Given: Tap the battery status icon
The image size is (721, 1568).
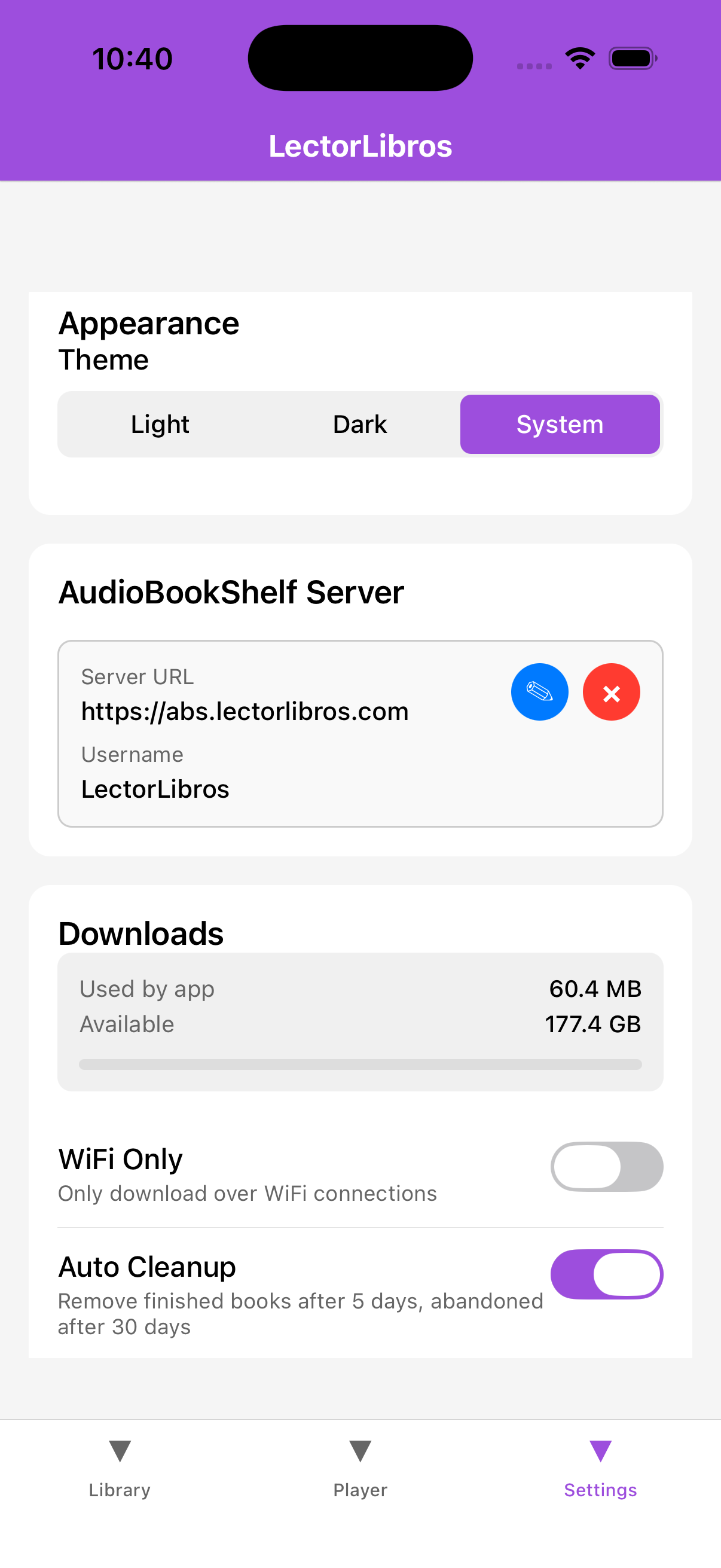Looking at the screenshot, I should point(632,59).
